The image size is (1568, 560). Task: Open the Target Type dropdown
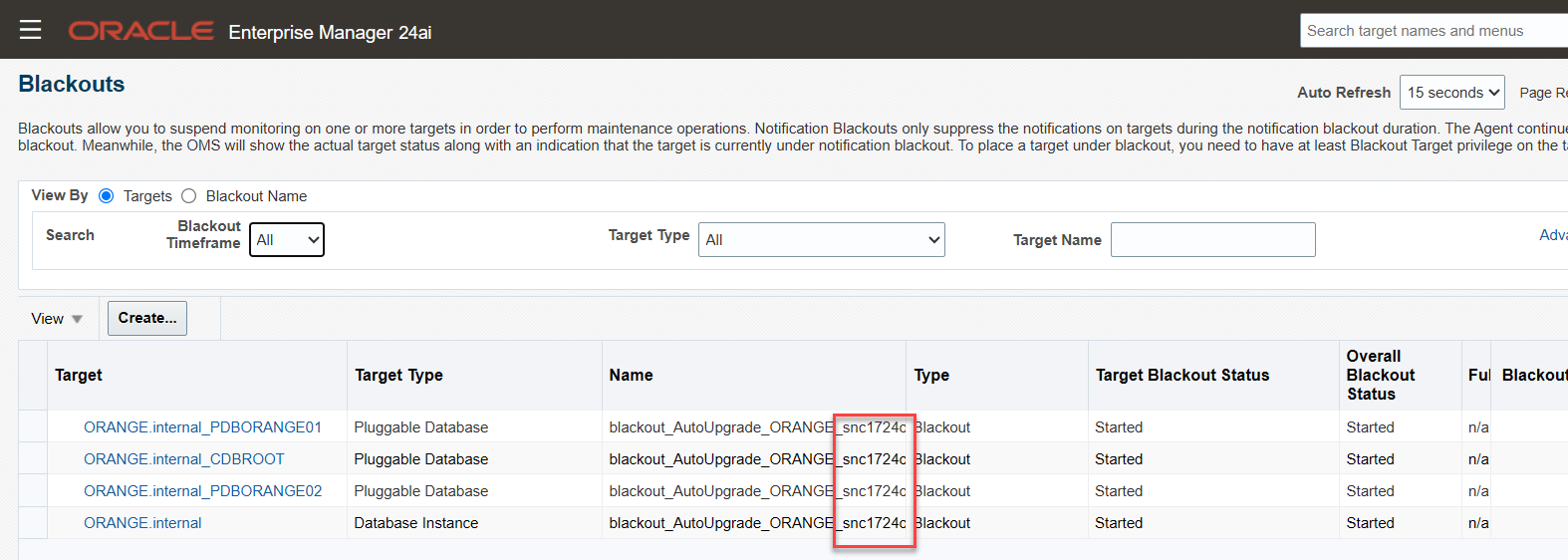[822, 239]
